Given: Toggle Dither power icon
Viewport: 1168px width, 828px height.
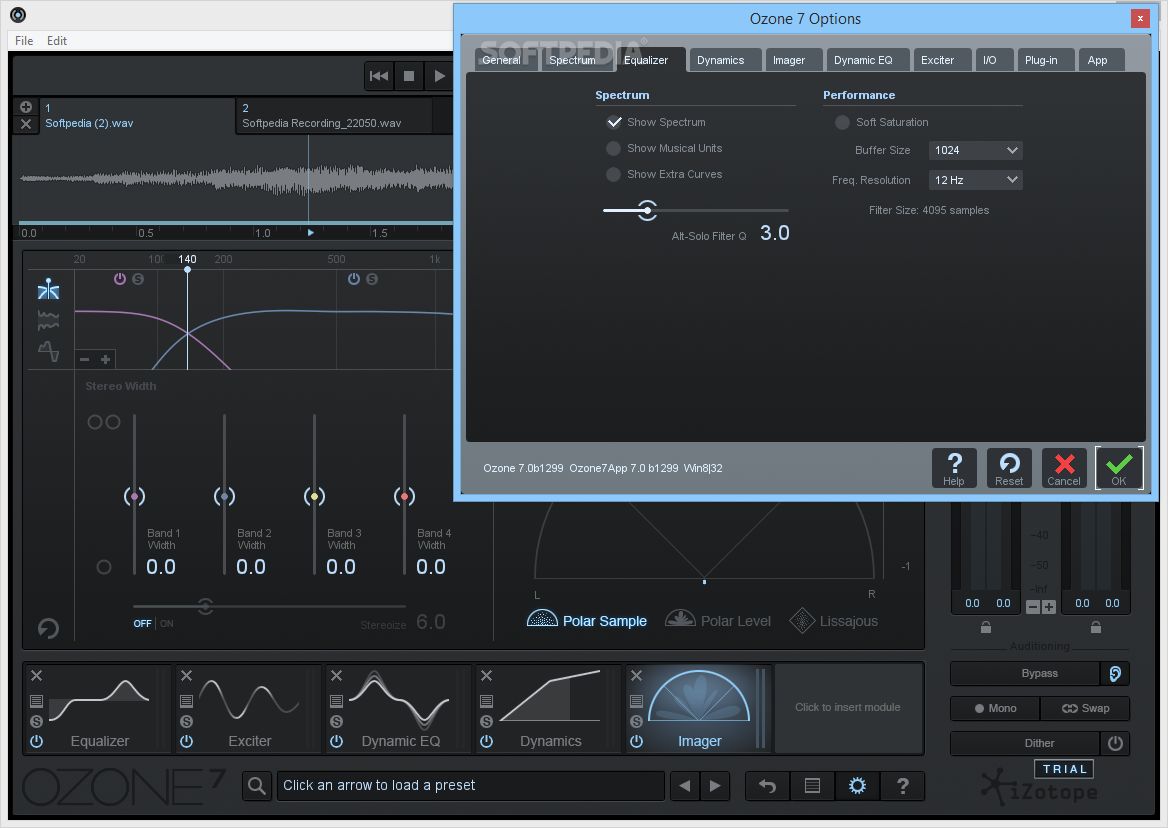Looking at the screenshot, I should pyautogui.click(x=1115, y=743).
